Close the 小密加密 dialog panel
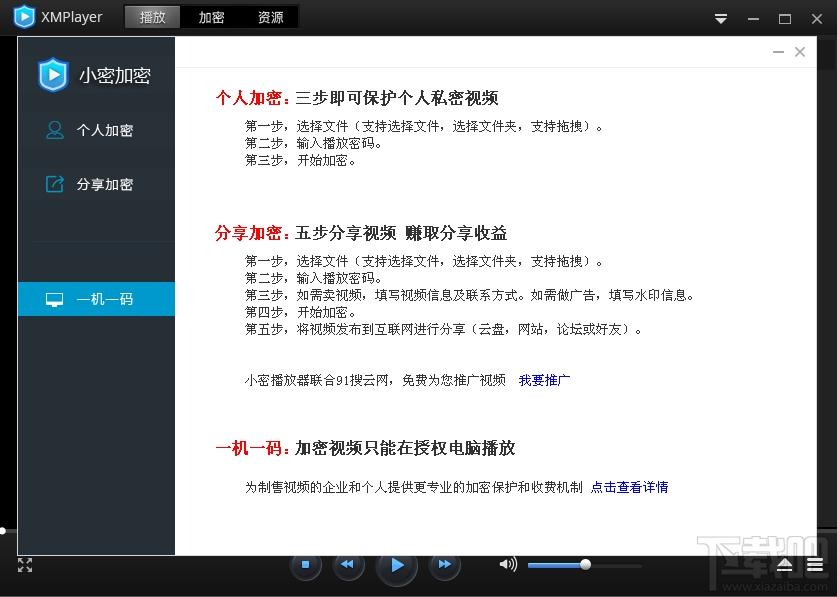The height and width of the screenshot is (597, 837). tap(800, 52)
